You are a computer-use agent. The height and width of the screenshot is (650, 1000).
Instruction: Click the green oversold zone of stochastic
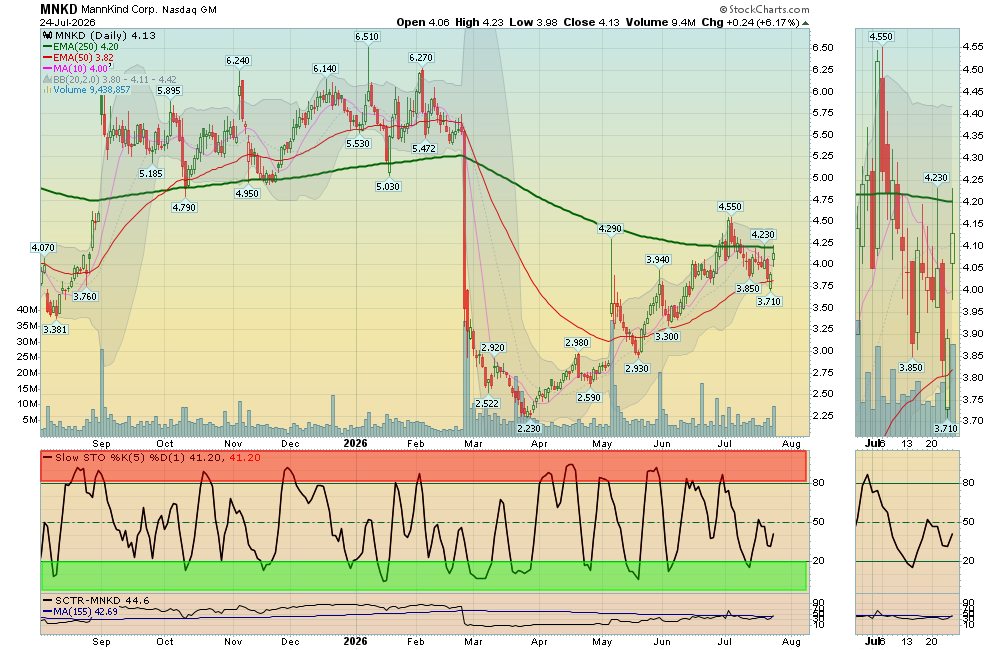coord(423,575)
